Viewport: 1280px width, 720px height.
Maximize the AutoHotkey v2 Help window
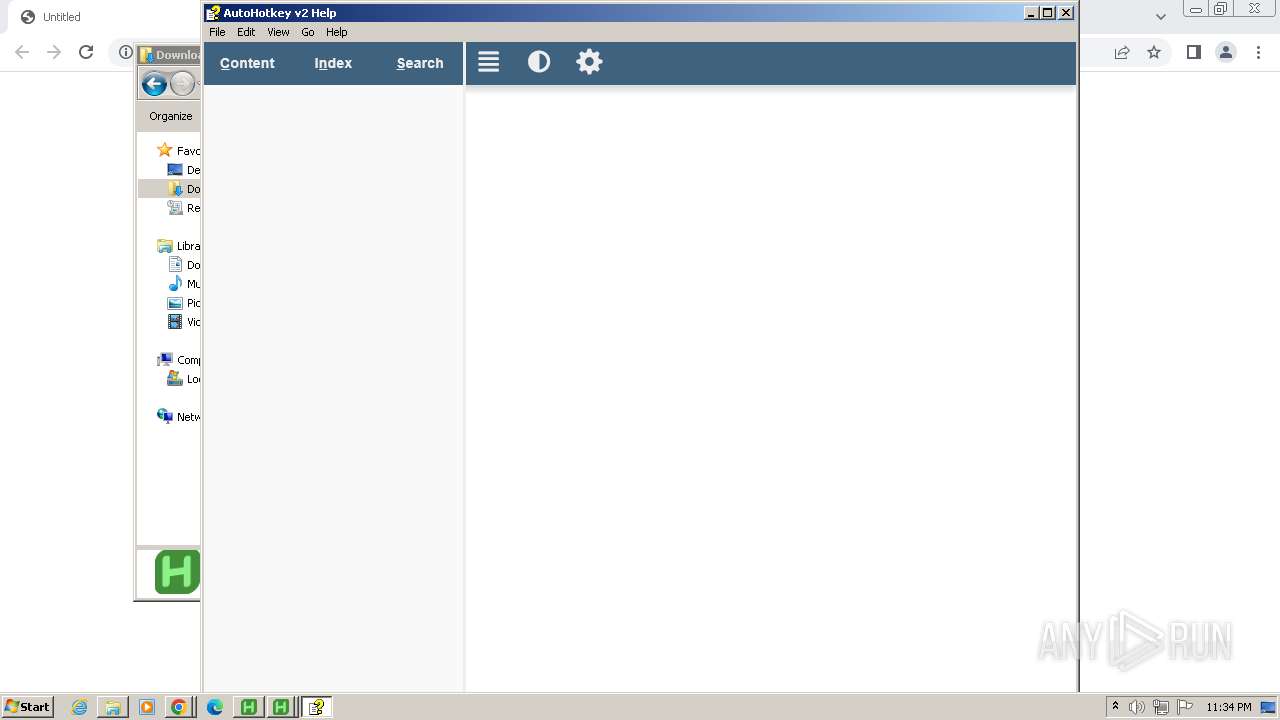point(1048,13)
